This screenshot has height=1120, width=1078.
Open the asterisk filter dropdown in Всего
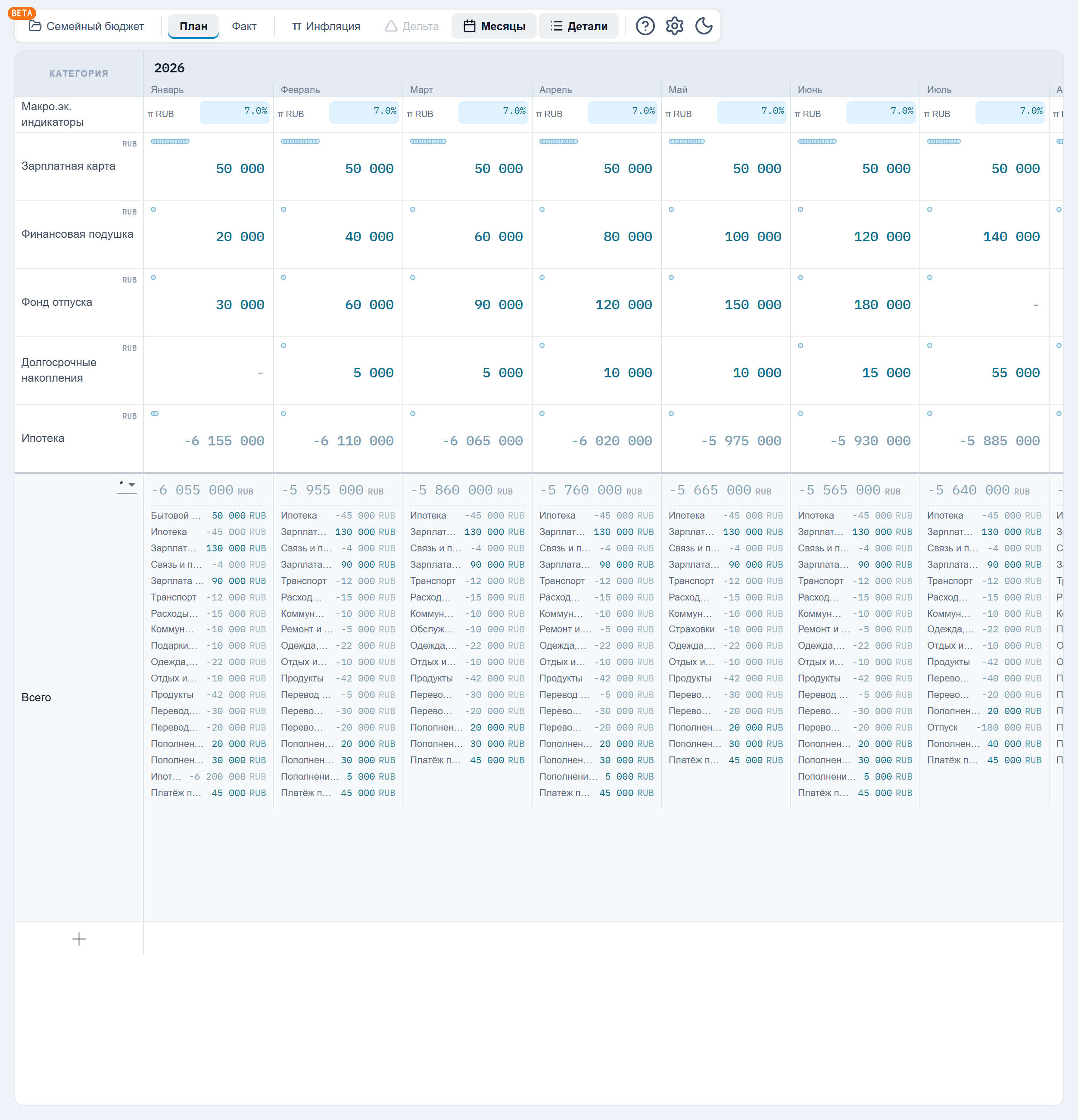[127, 485]
